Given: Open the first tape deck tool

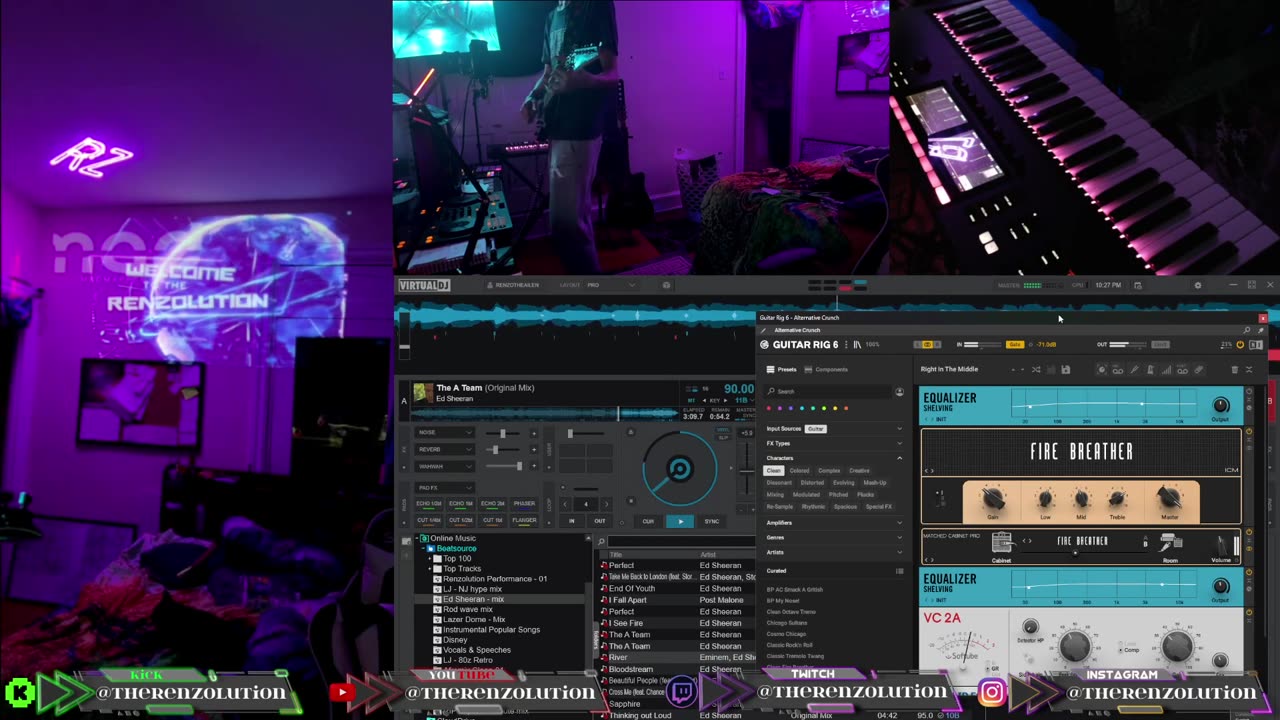Looking at the screenshot, I should click(x=1117, y=370).
